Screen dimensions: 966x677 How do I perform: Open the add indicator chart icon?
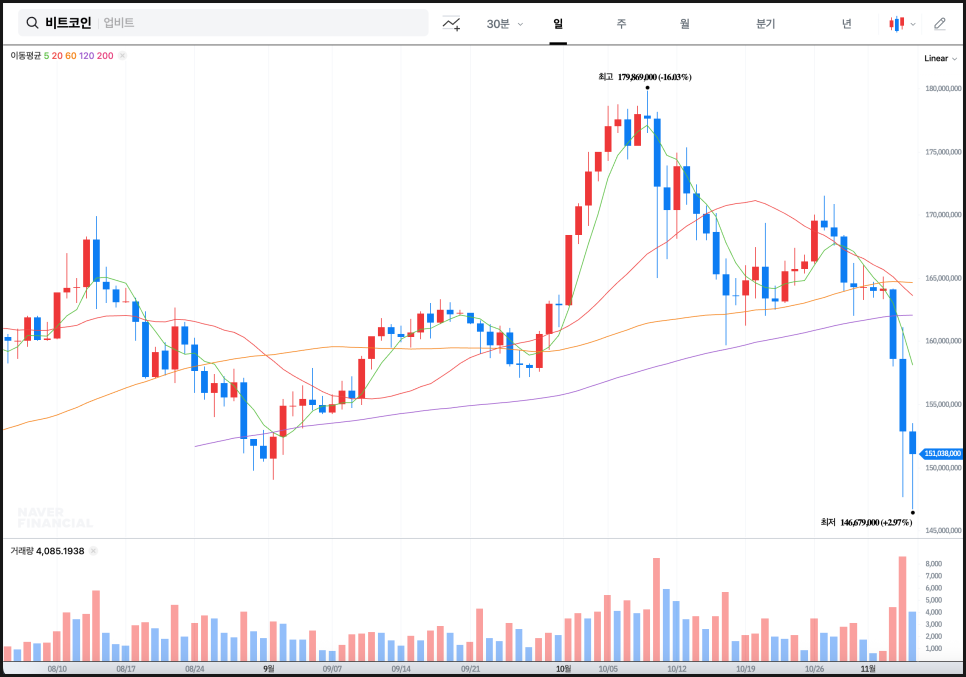(452, 23)
